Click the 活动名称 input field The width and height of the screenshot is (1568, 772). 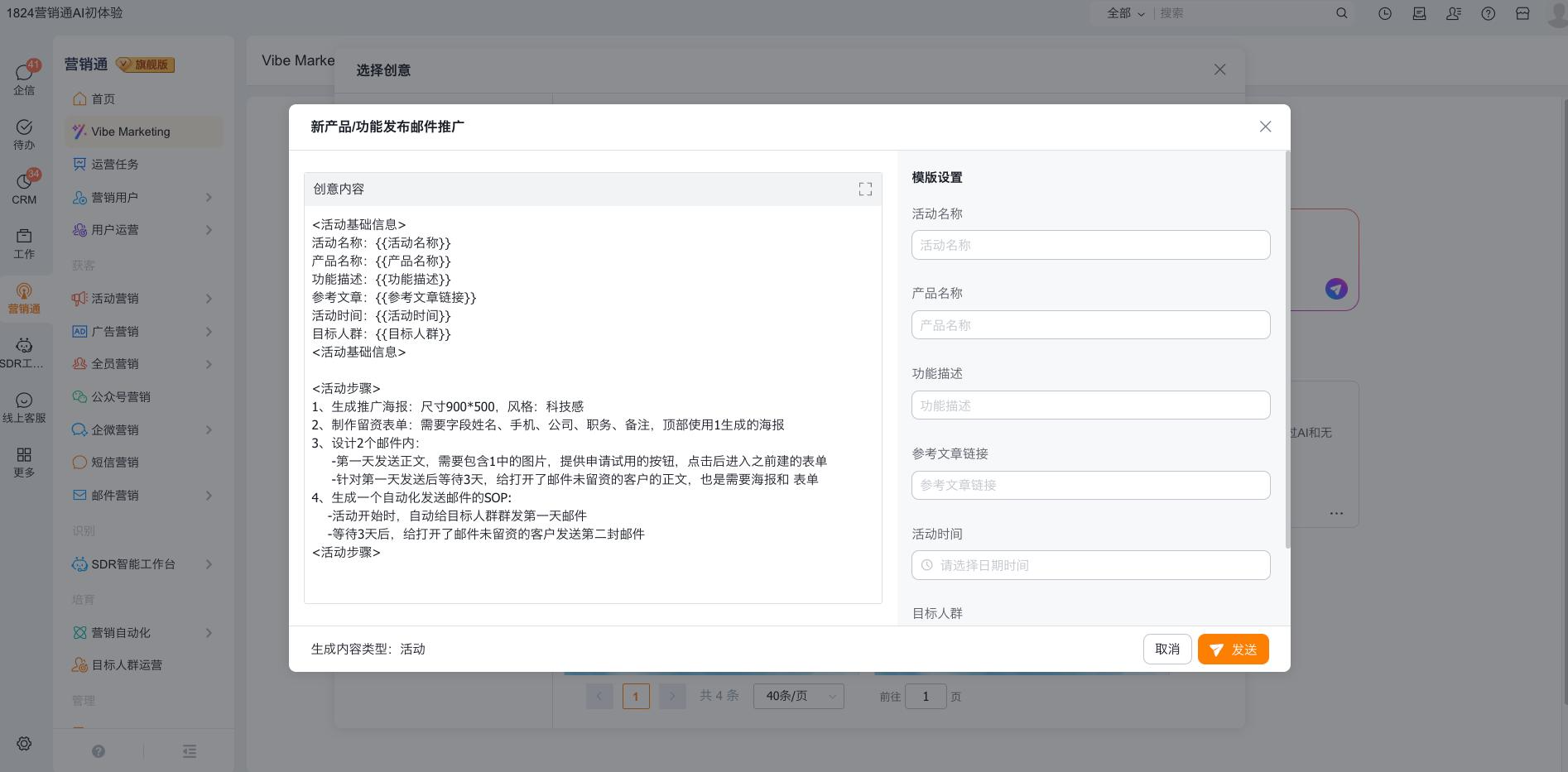(1090, 245)
